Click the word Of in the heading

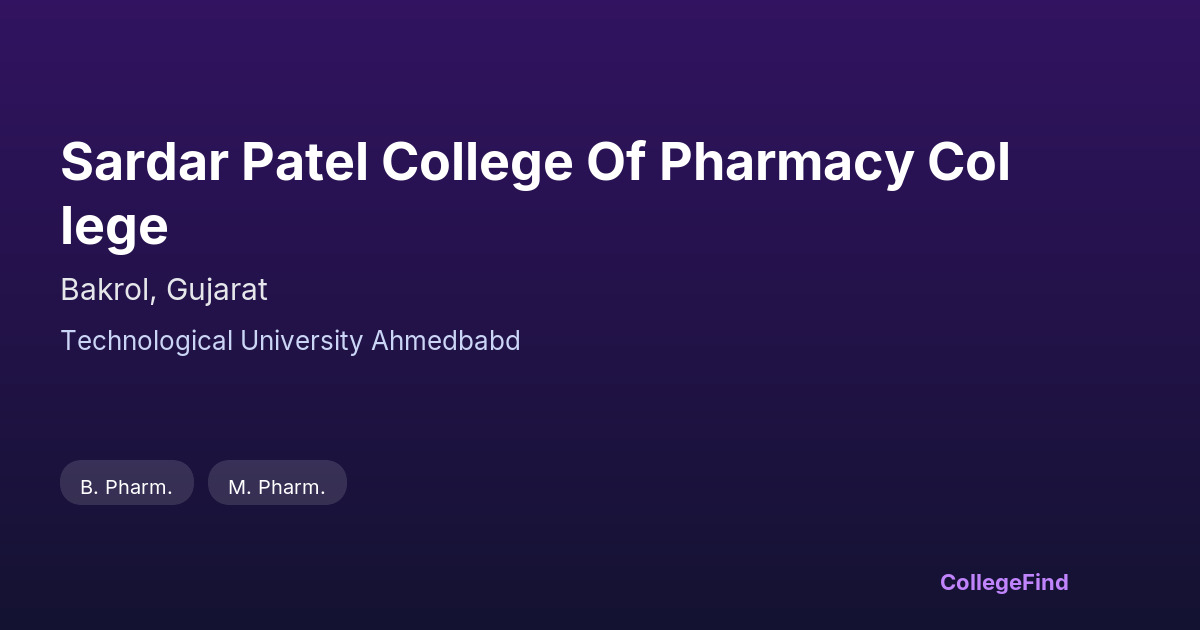pyautogui.click(x=615, y=163)
